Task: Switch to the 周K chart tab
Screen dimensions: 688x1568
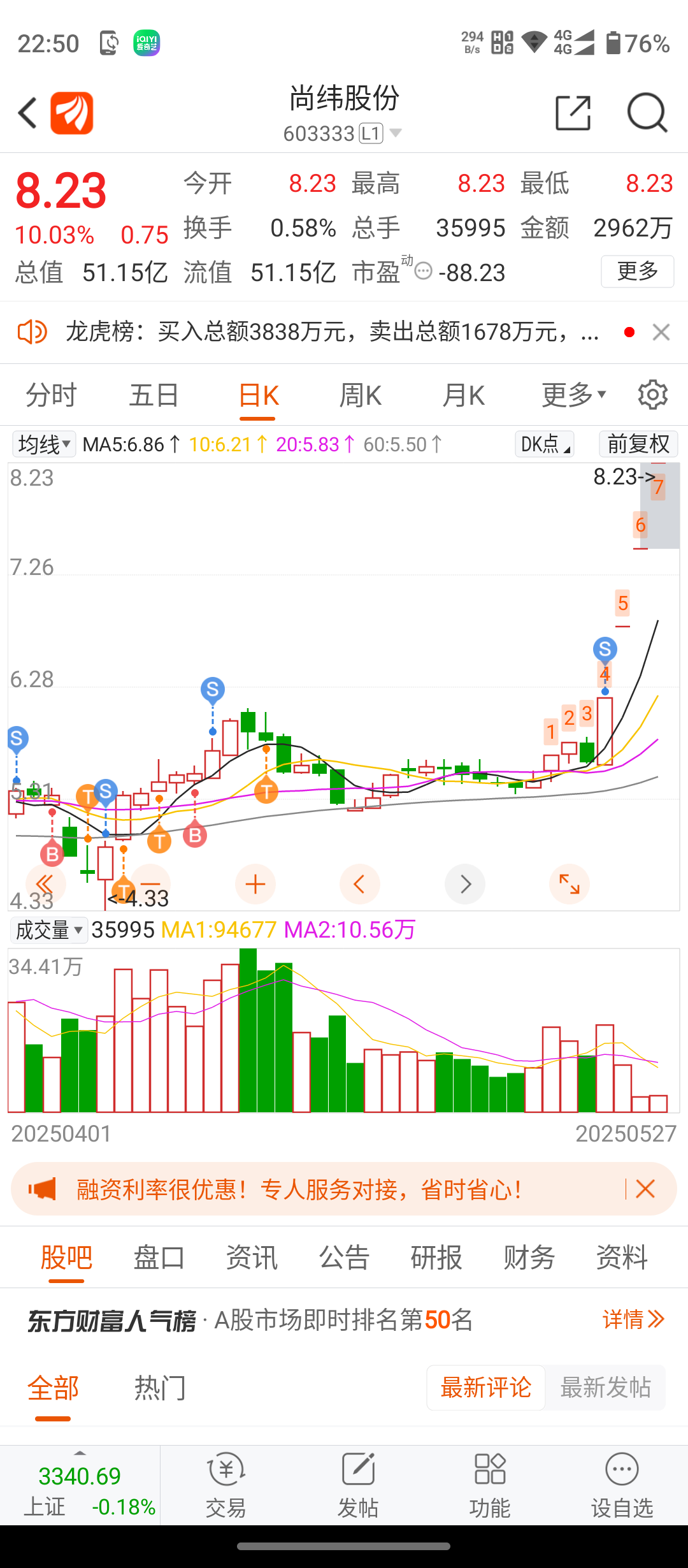Action: [x=361, y=395]
